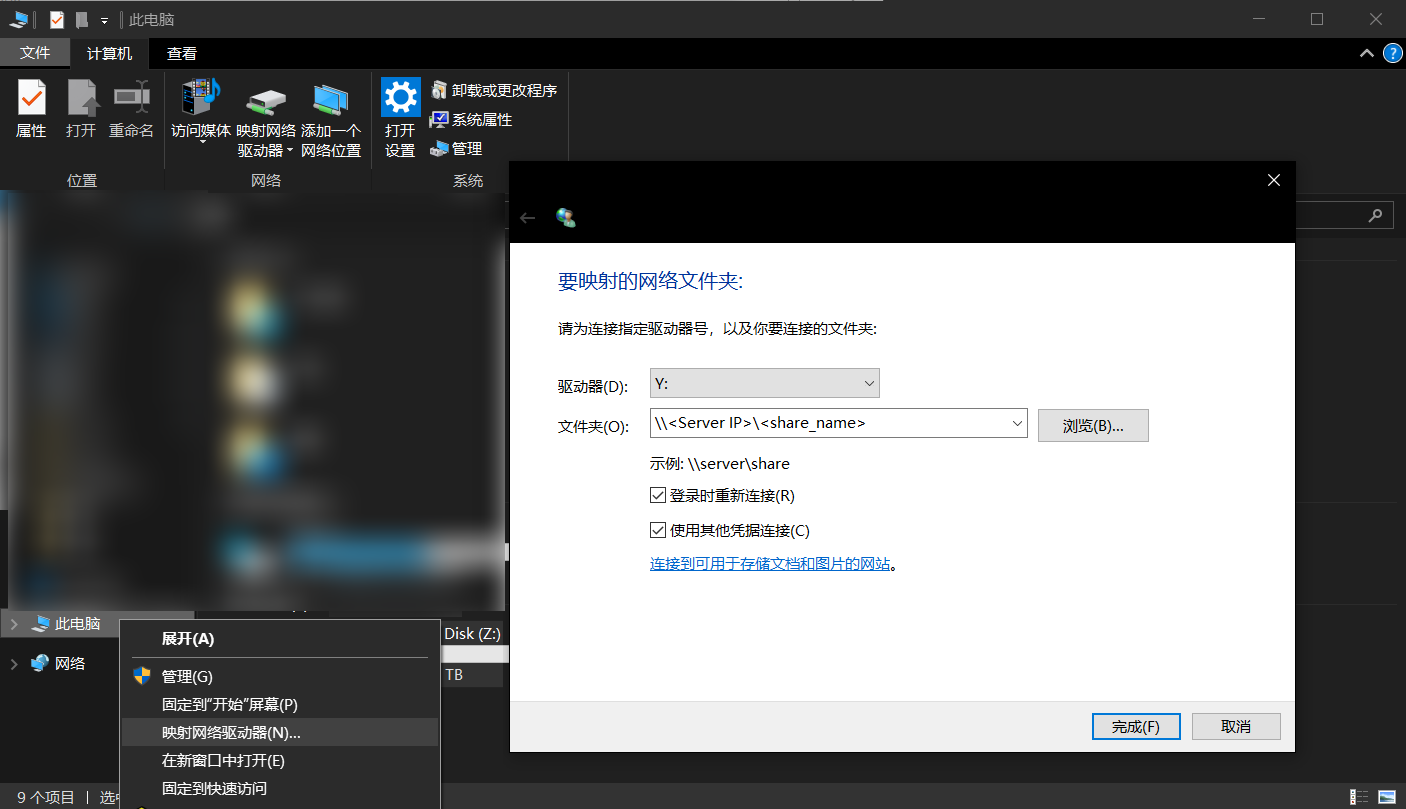Open the folder path dropdown arrow
Viewport: 1406px width, 809px height.
click(x=1018, y=423)
